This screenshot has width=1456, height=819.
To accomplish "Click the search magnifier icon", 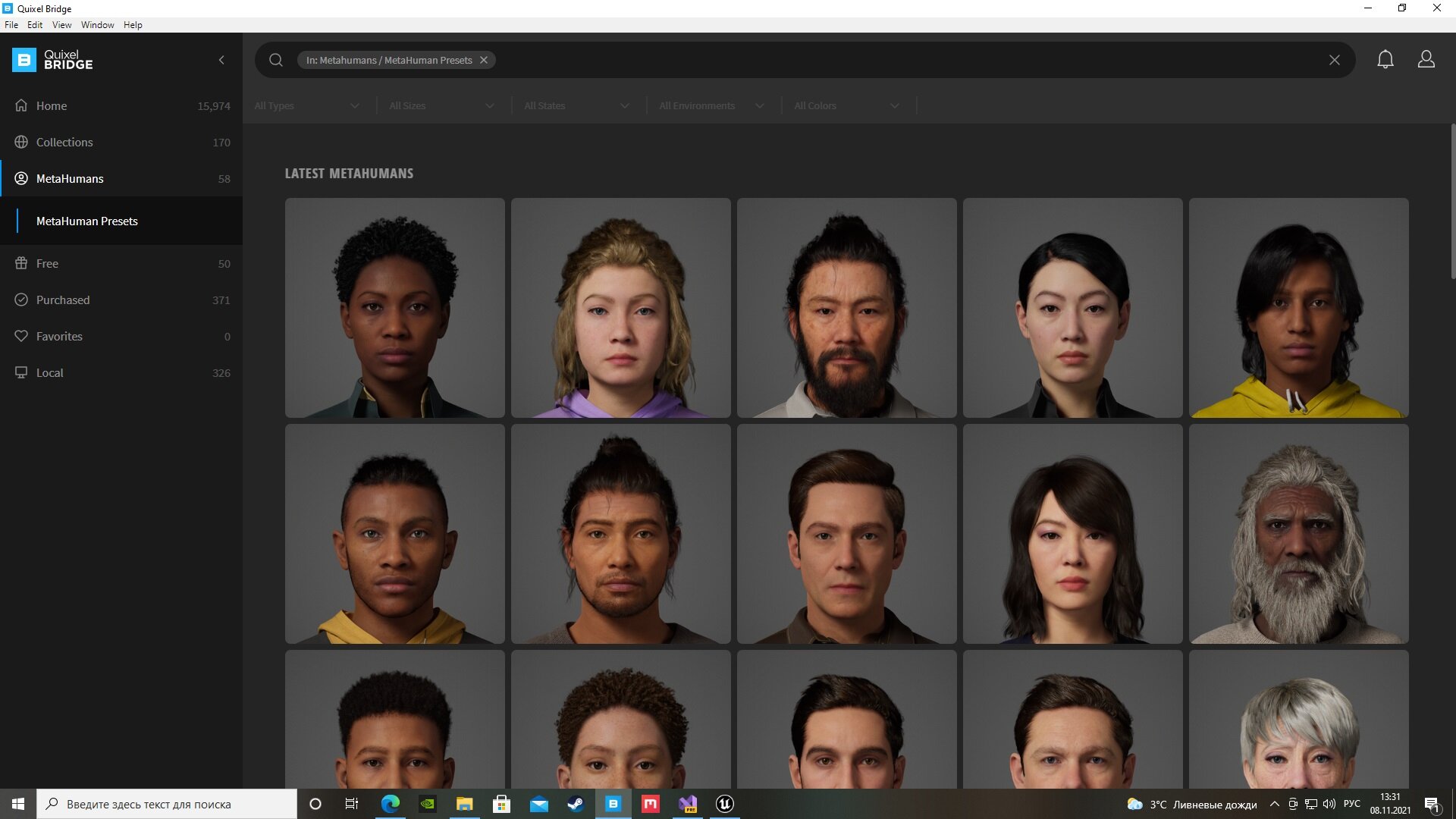I will (276, 60).
